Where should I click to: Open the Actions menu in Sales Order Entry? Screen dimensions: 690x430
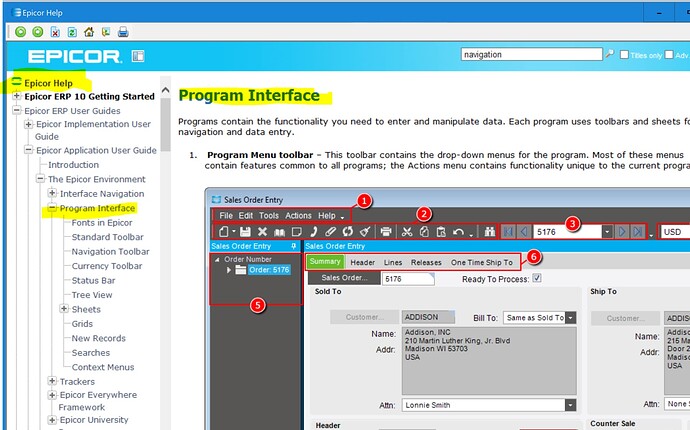(298, 216)
